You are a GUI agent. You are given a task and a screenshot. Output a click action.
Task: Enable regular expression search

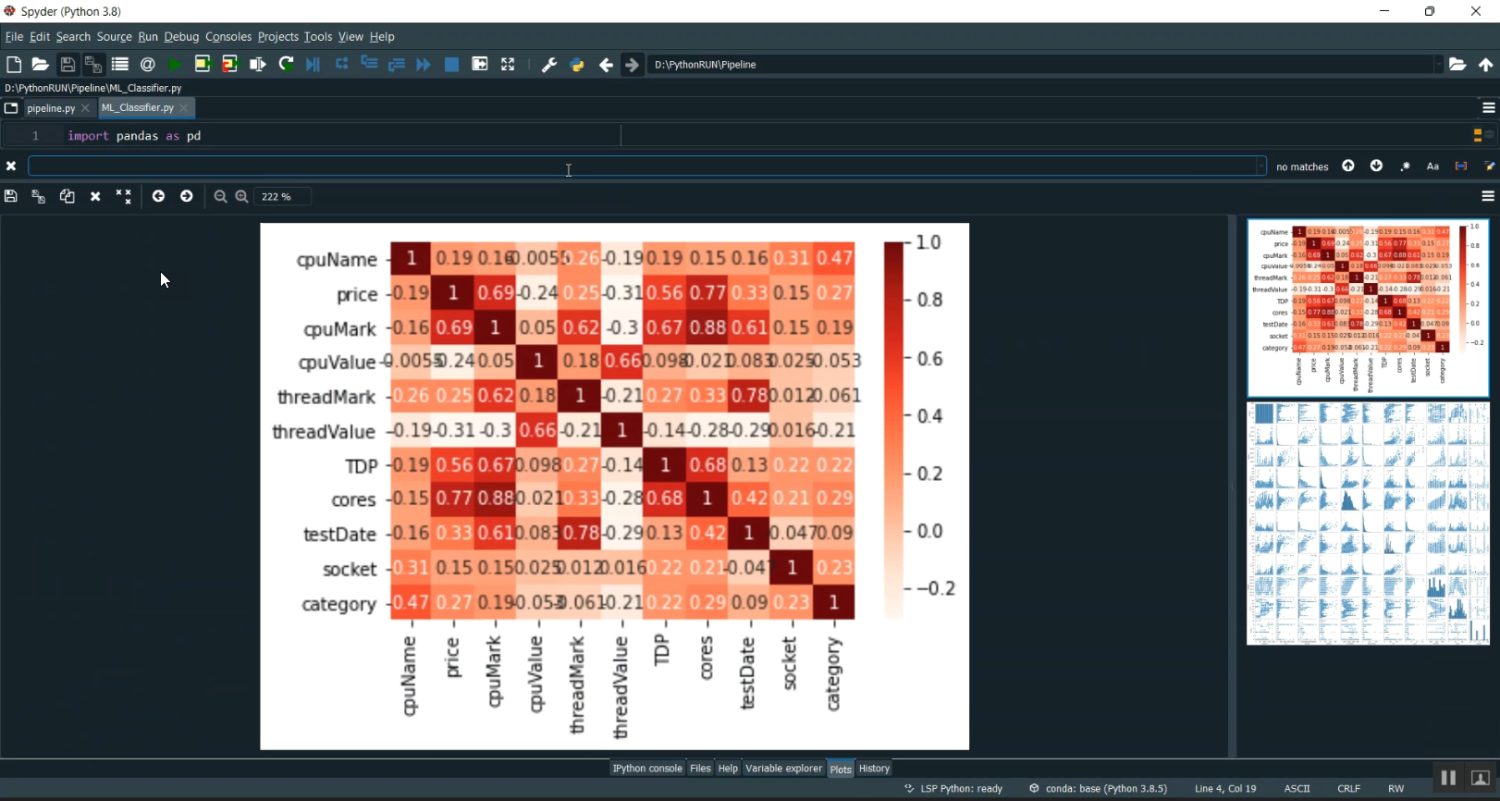(x=1404, y=165)
